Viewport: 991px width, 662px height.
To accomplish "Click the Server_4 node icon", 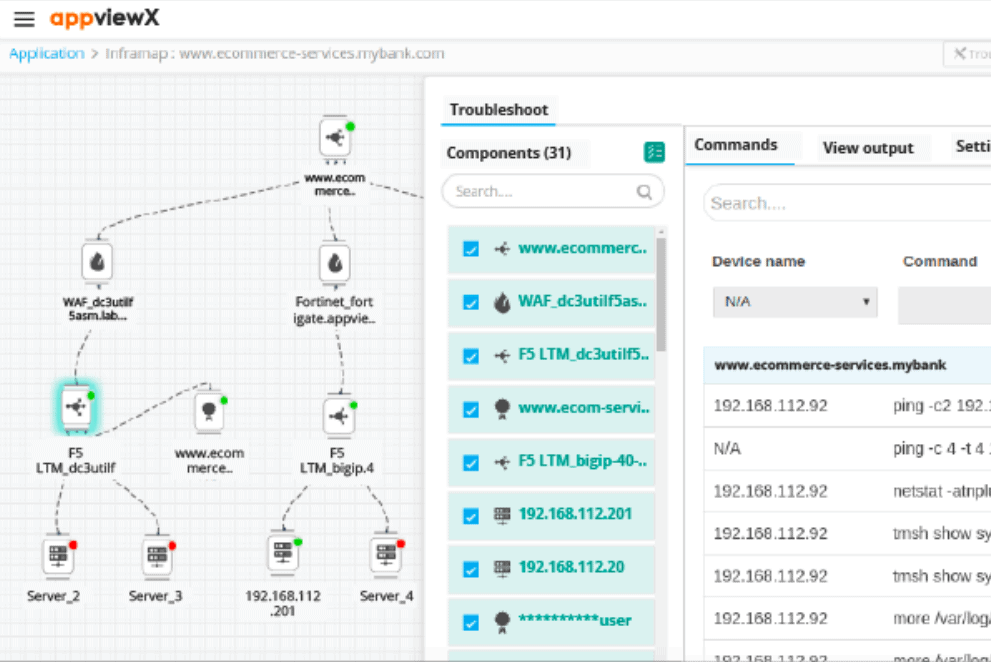I will [386, 555].
